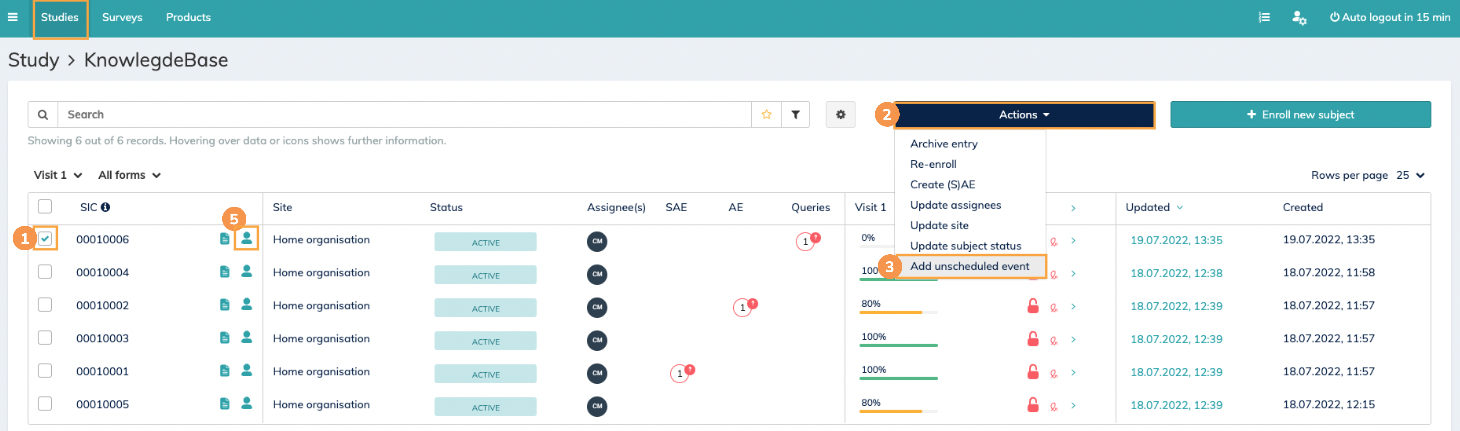Check the checkbox for subject 00010005
This screenshot has width=1460, height=431.
pos(45,403)
